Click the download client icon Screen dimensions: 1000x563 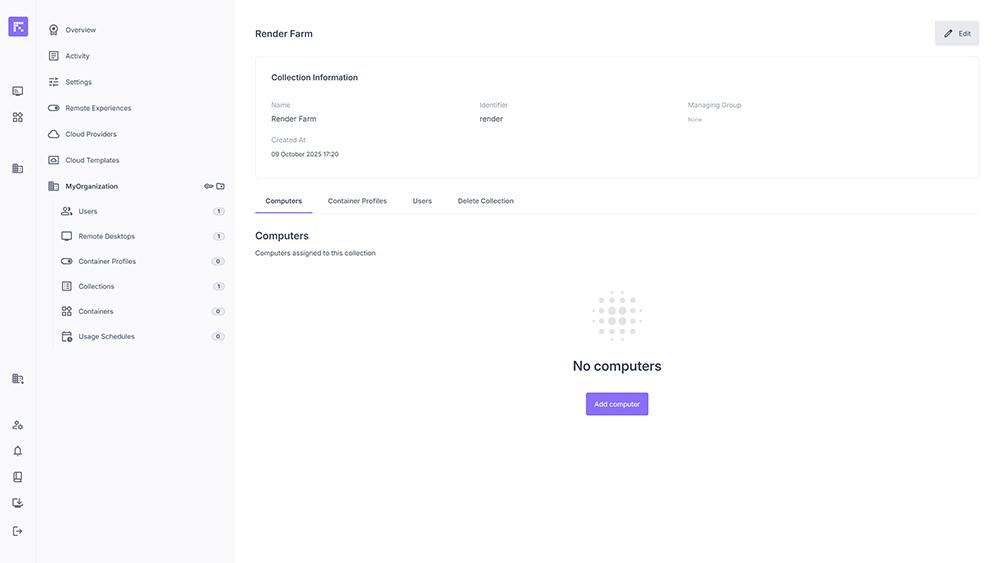(18, 503)
